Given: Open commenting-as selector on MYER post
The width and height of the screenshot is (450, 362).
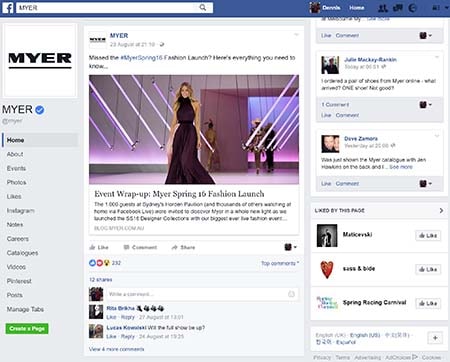Looking at the screenshot, I should (x=290, y=247).
